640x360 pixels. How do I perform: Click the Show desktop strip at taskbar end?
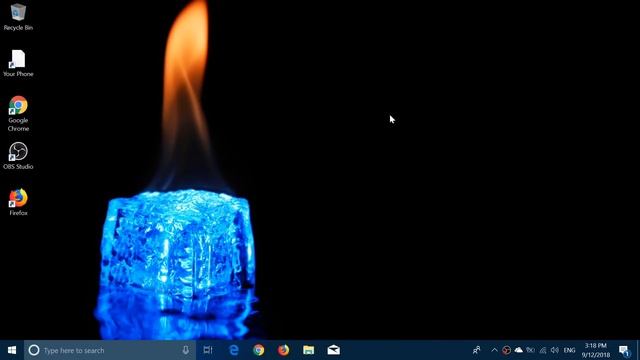tap(638, 350)
